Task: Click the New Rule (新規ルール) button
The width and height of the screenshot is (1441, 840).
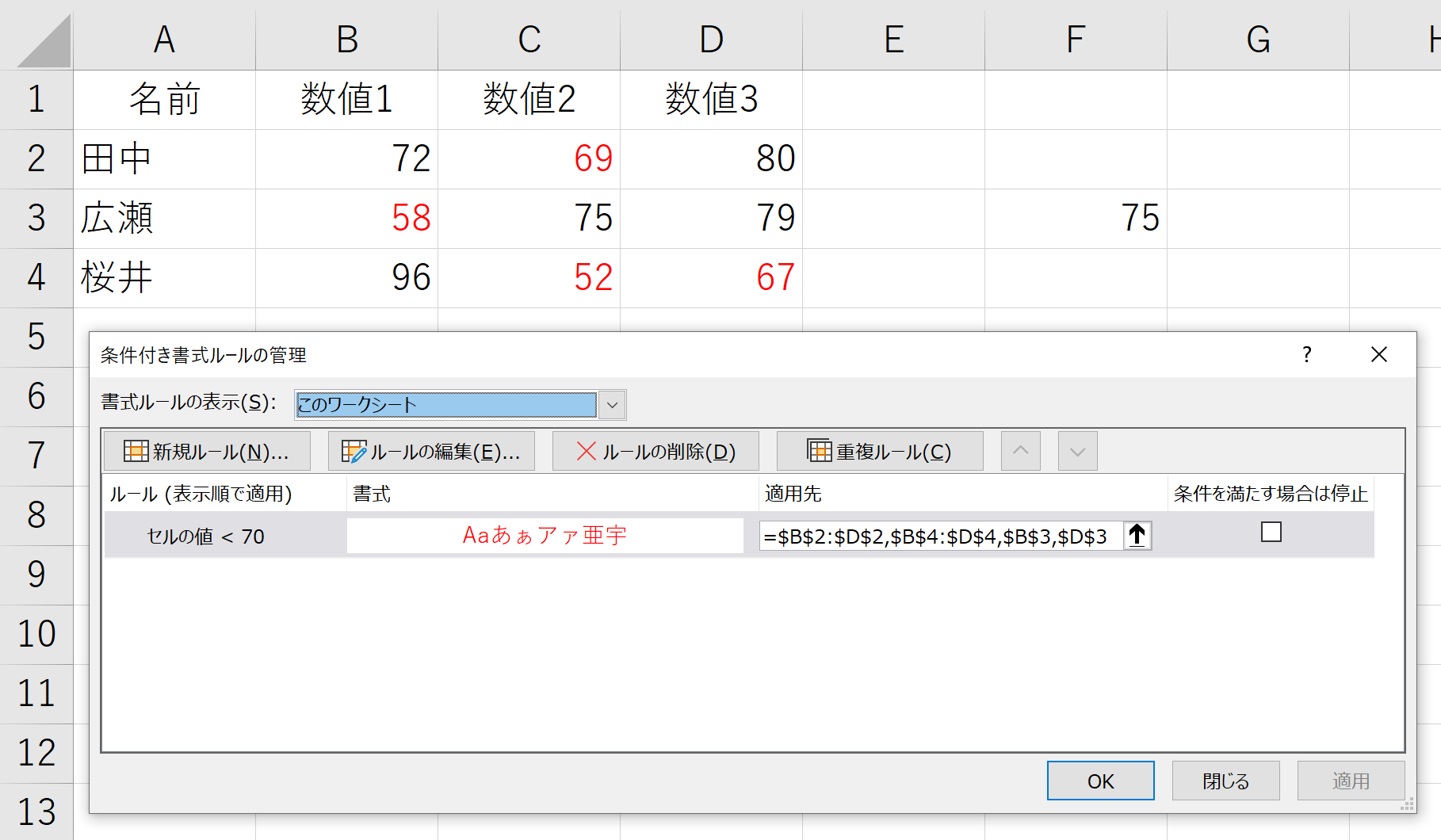Action: pyautogui.click(x=207, y=452)
